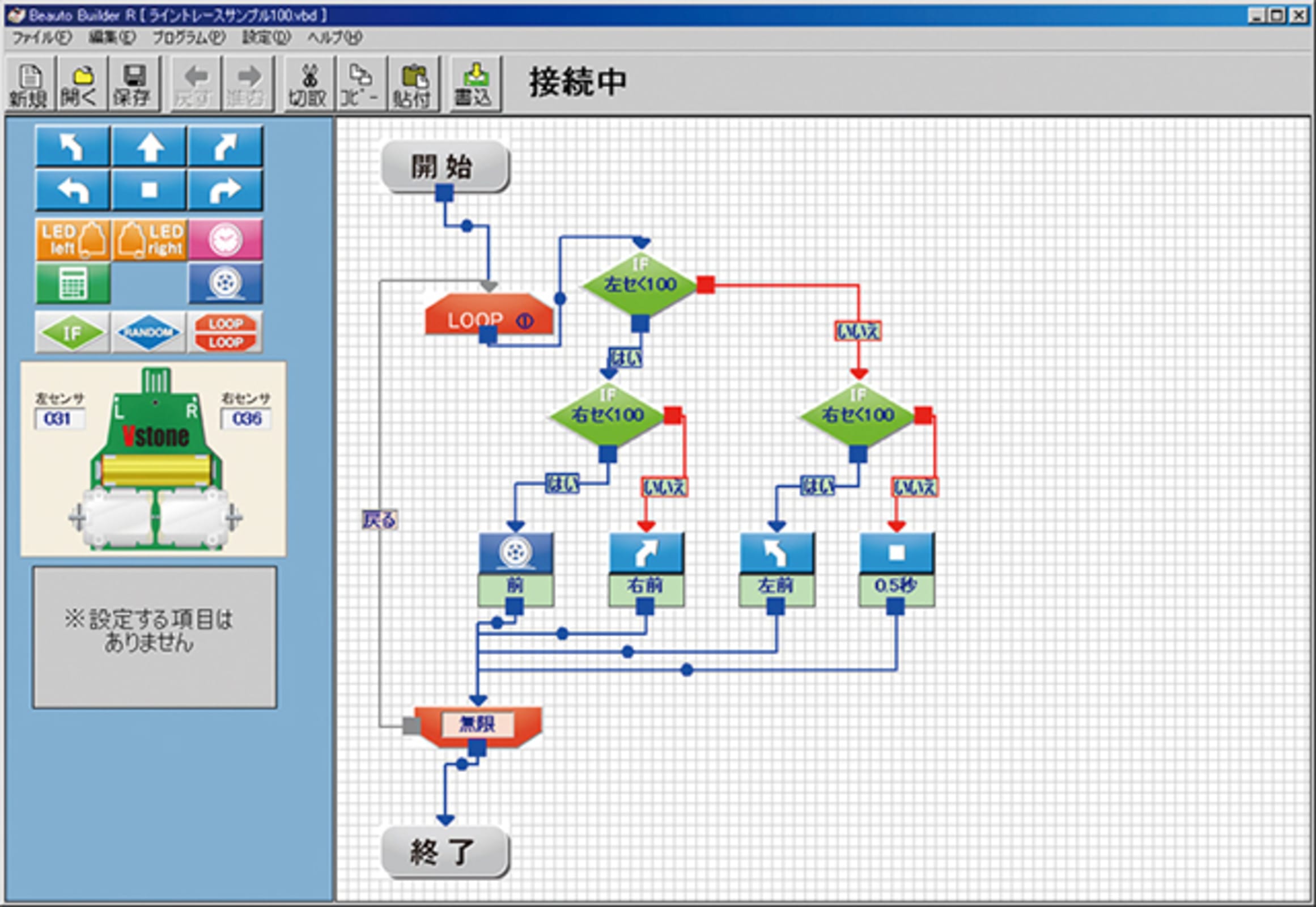Click the forward-left turn arrow block
Screen dimensions: 1316x907
73,147
